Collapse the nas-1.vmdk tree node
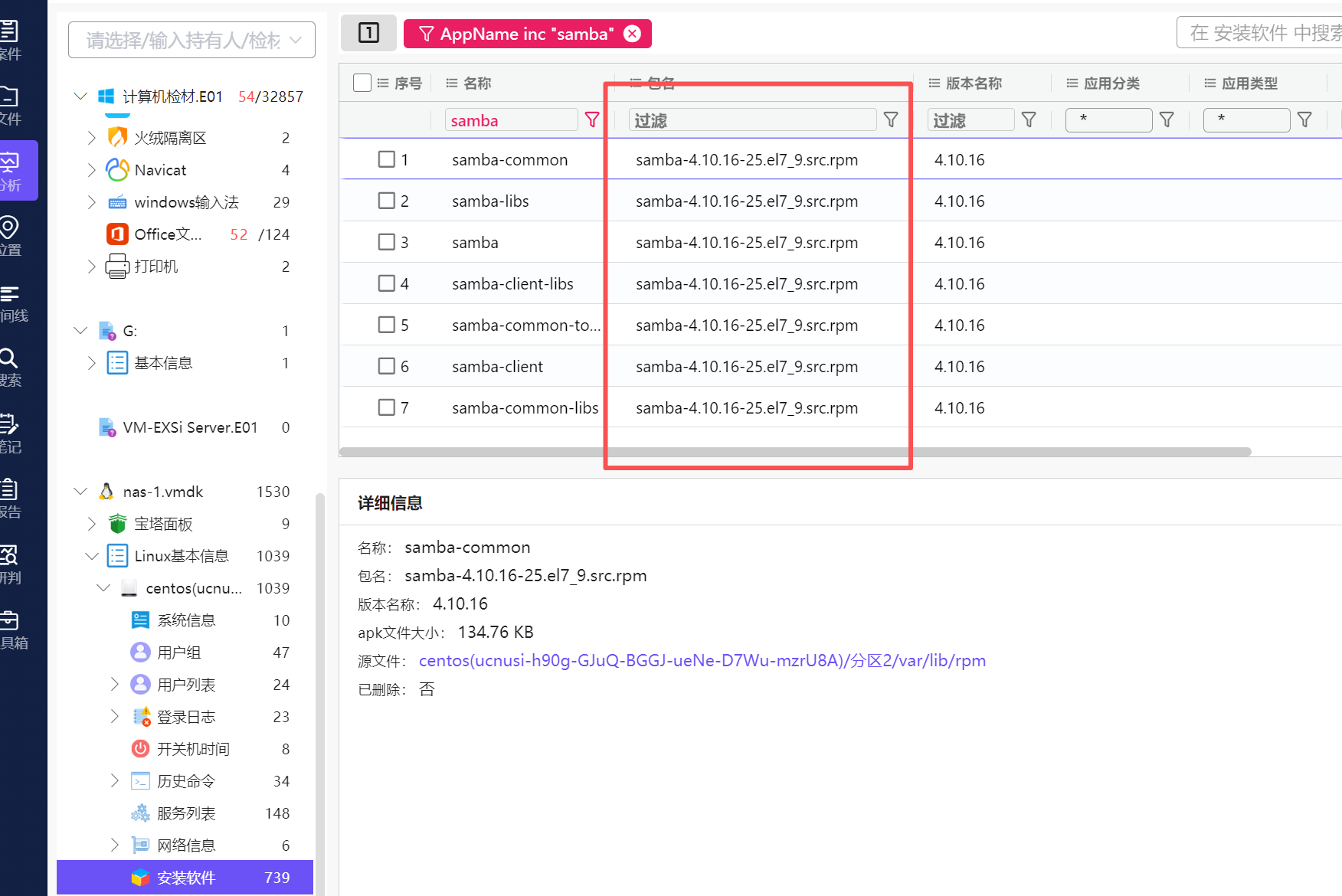This screenshot has width=1342, height=896. 80,492
